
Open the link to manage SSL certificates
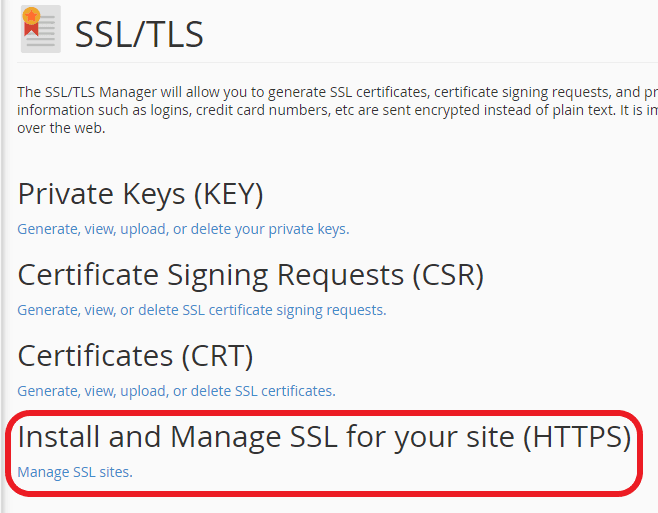click(176, 391)
